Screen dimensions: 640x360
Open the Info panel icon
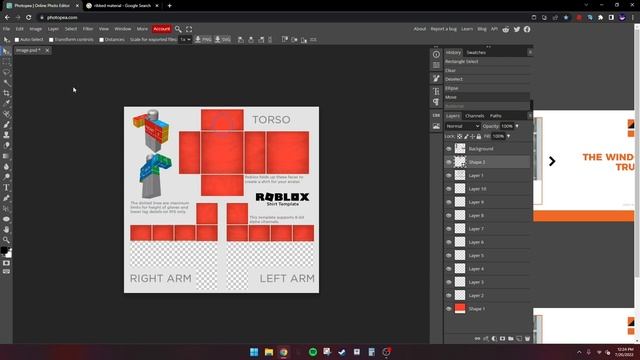(436, 54)
